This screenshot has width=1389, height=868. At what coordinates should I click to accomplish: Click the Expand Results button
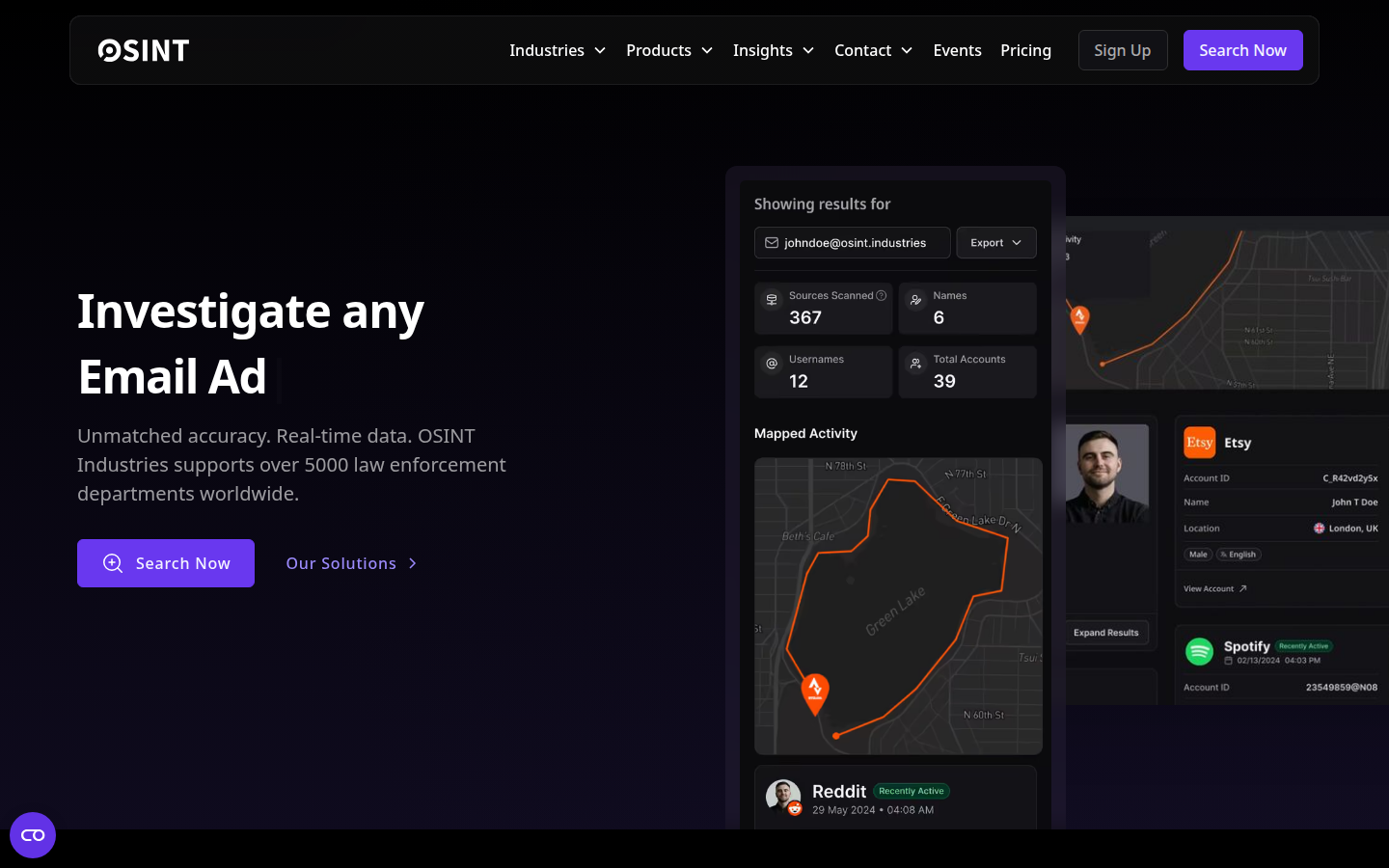[x=1106, y=633]
